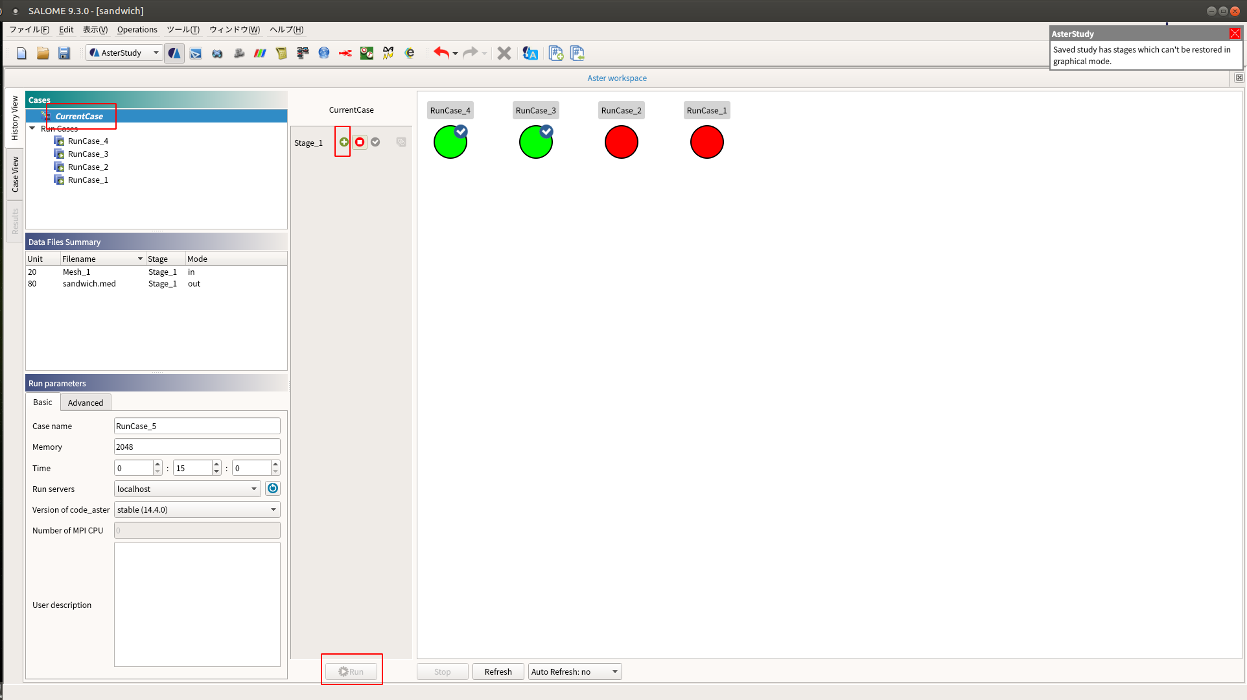Viewport: 1247px width, 700px height.
Task: Open the Operations menu
Action: [x=137, y=30]
